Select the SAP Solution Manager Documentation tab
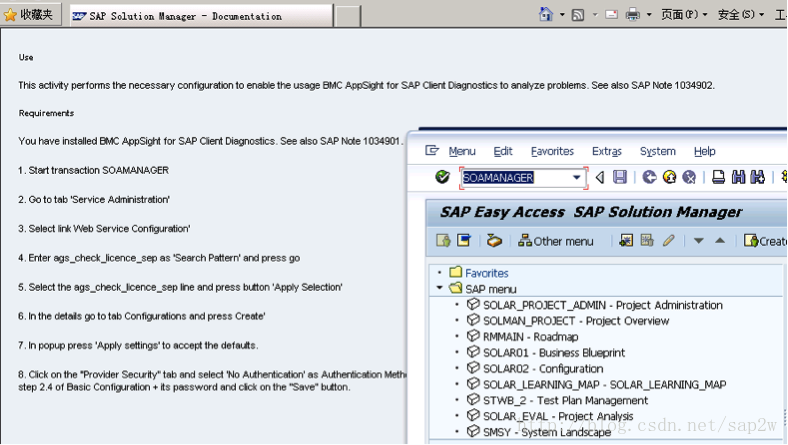The height and width of the screenshot is (445, 788). [202, 16]
